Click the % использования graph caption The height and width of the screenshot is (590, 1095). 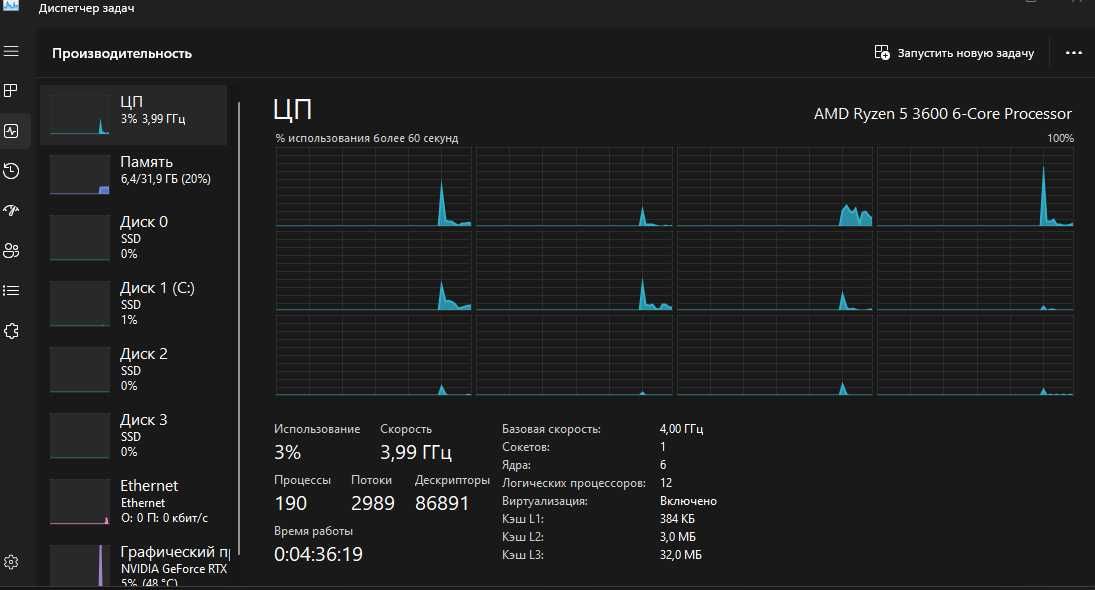[x=367, y=138]
